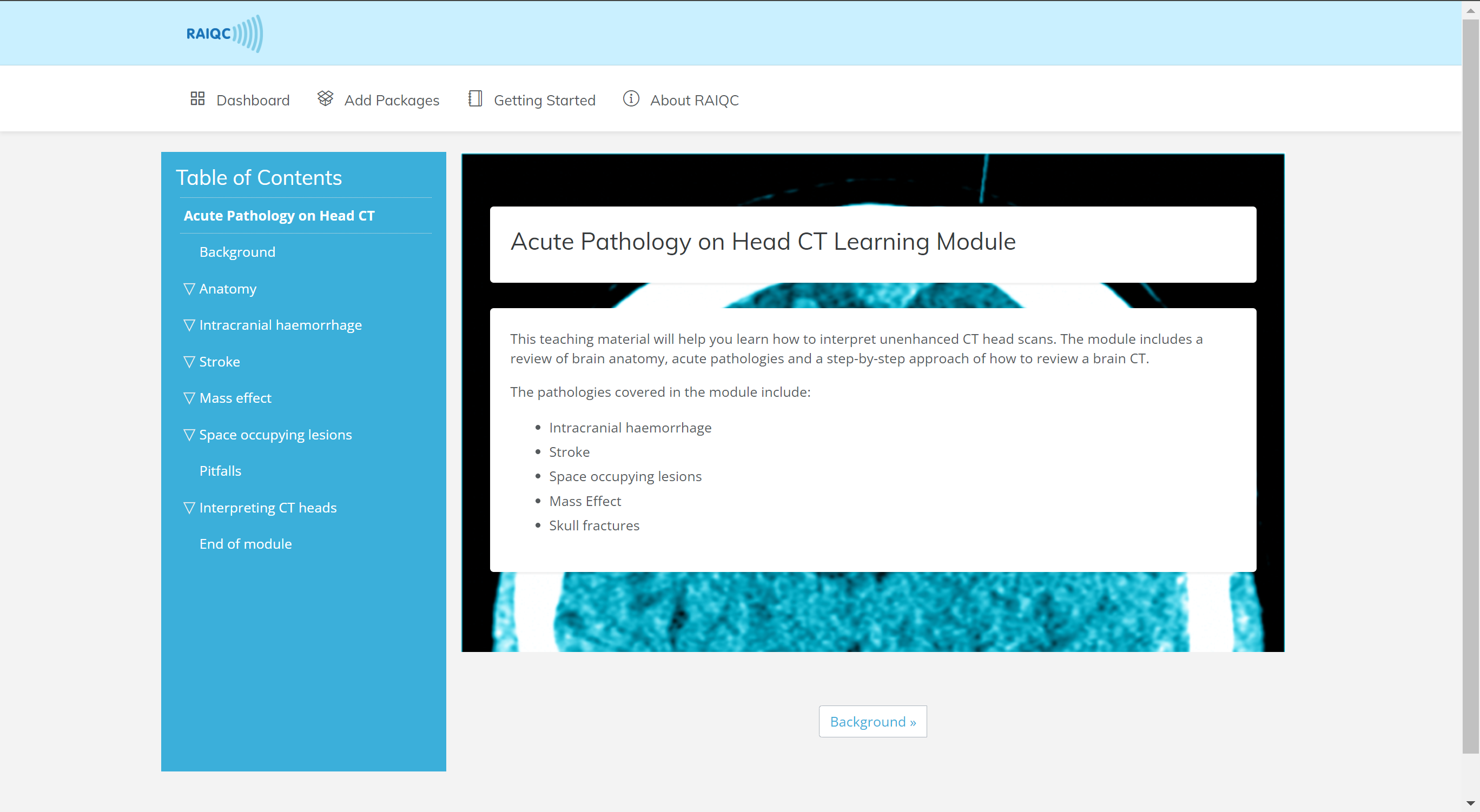This screenshot has height=812, width=1480.
Task: Go to About RAIQC page
Action: [694, 101]
